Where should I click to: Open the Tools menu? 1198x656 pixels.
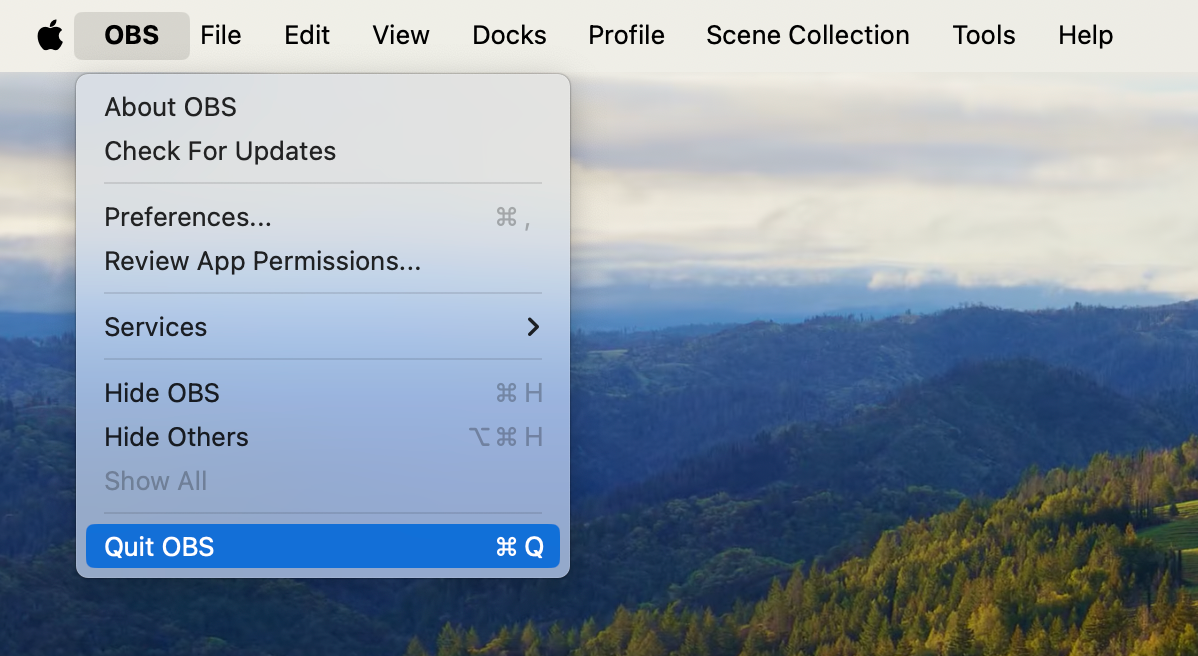[x=983, y=35]
